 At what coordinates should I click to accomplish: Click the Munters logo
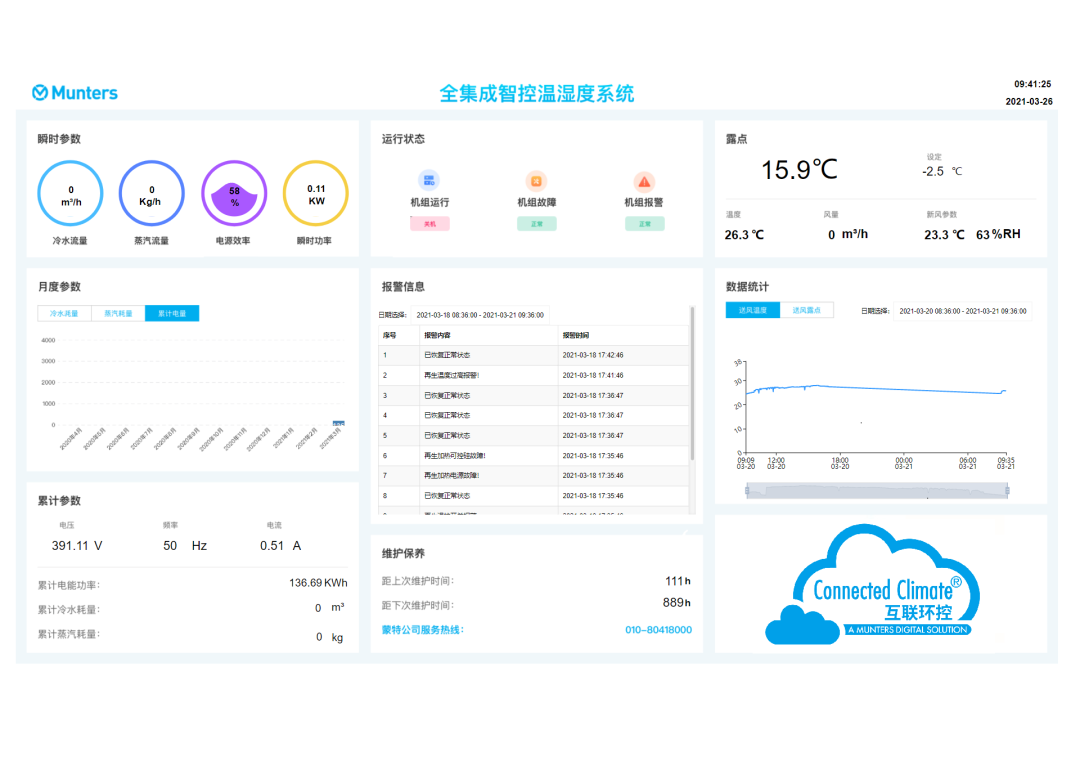pos(75,93)
